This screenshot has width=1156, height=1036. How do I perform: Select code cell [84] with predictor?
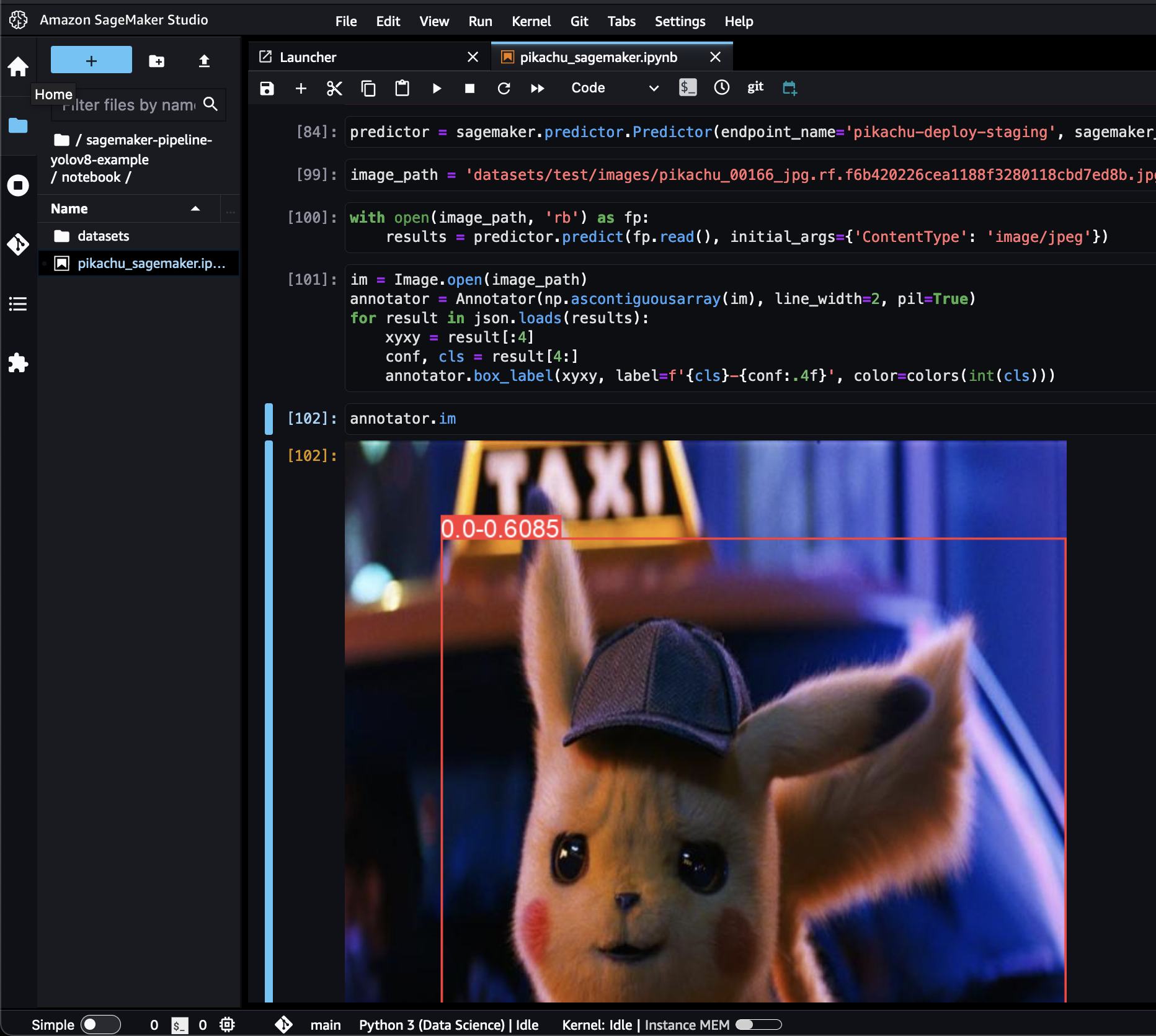pyautogui.click(x=750, y=132)
